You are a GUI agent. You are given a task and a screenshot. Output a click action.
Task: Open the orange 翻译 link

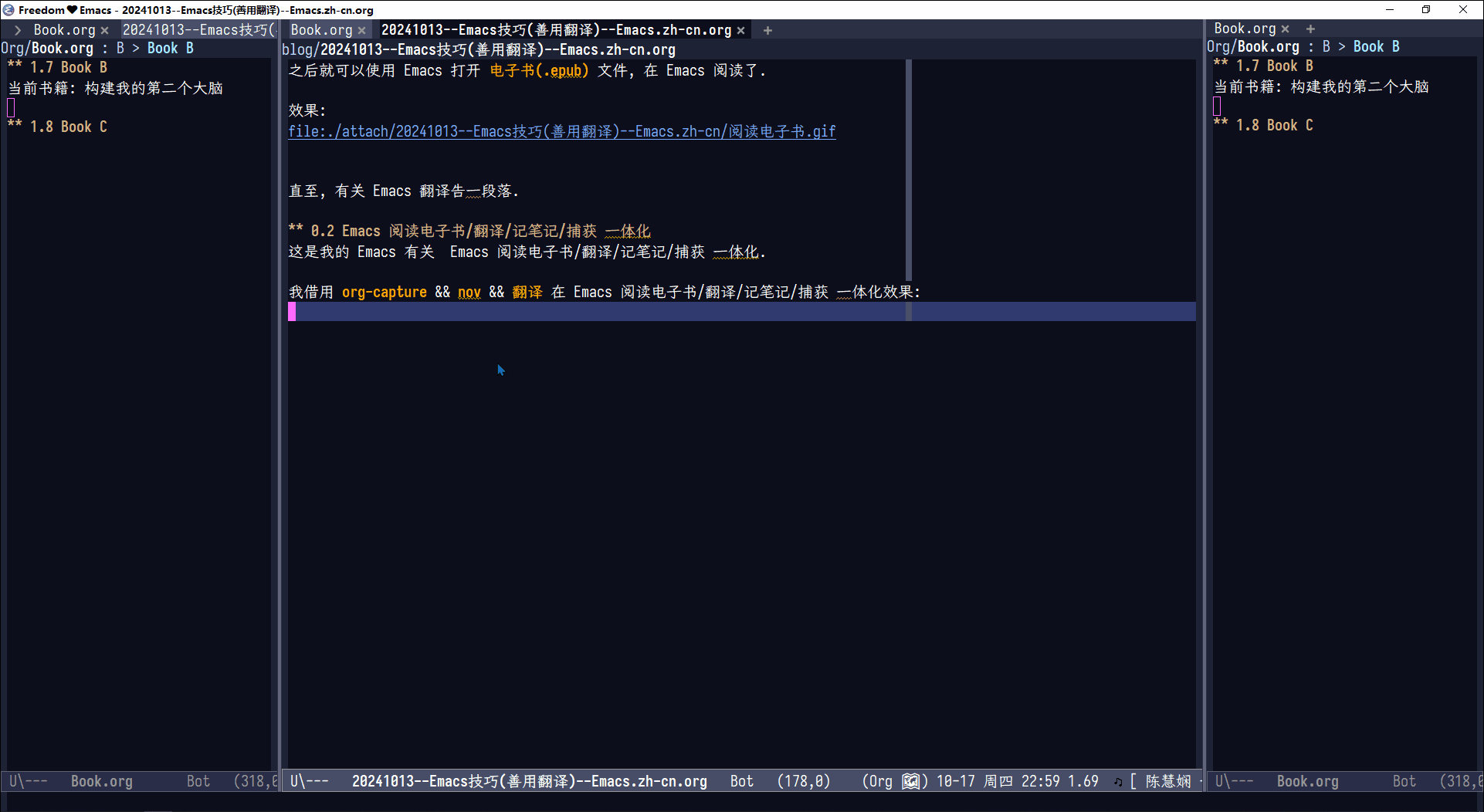pyautogui.click(x=527, y=293)
